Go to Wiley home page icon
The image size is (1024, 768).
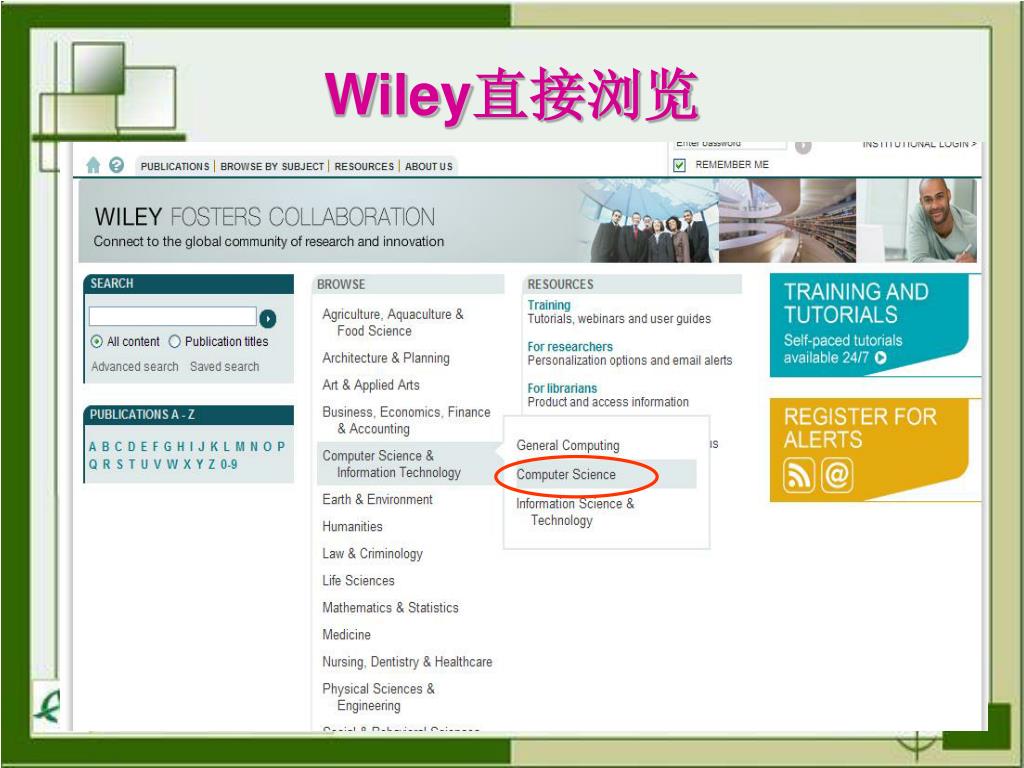93,165
